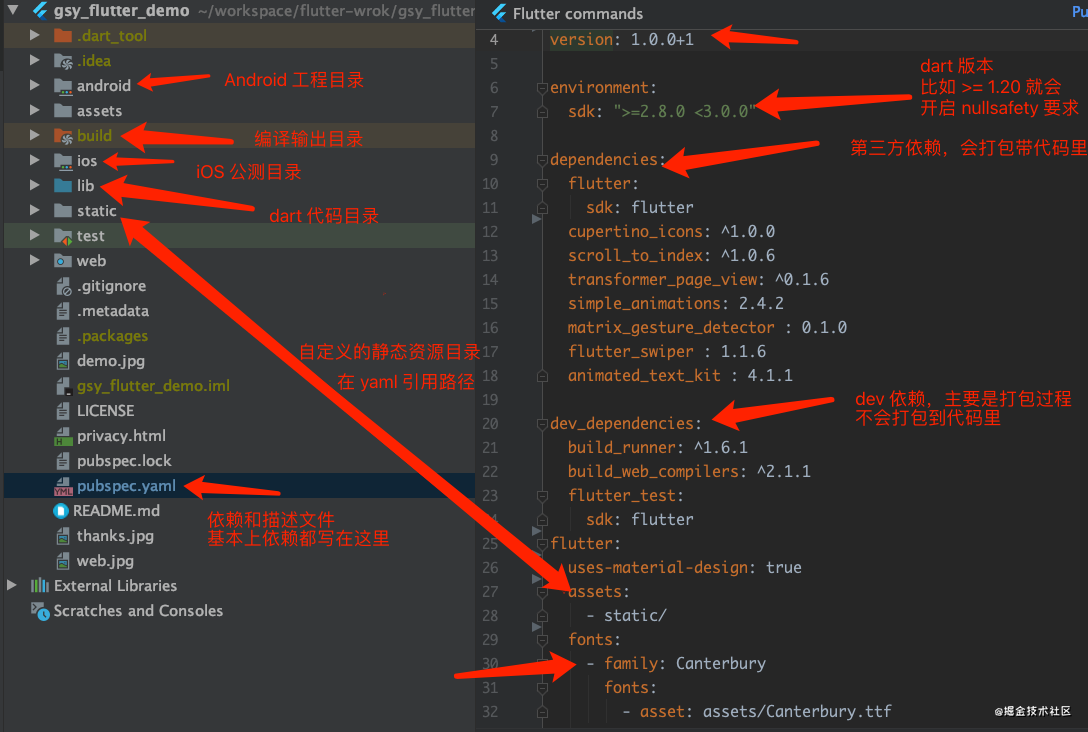Click the lib source folder icon
This screenshot has height=732, width=1088.
(x=63, y=185)
